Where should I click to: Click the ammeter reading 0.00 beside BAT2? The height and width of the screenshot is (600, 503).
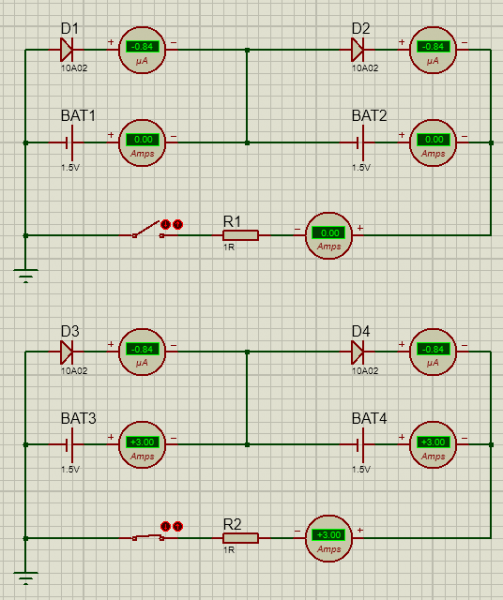click(x=433, y=143)
